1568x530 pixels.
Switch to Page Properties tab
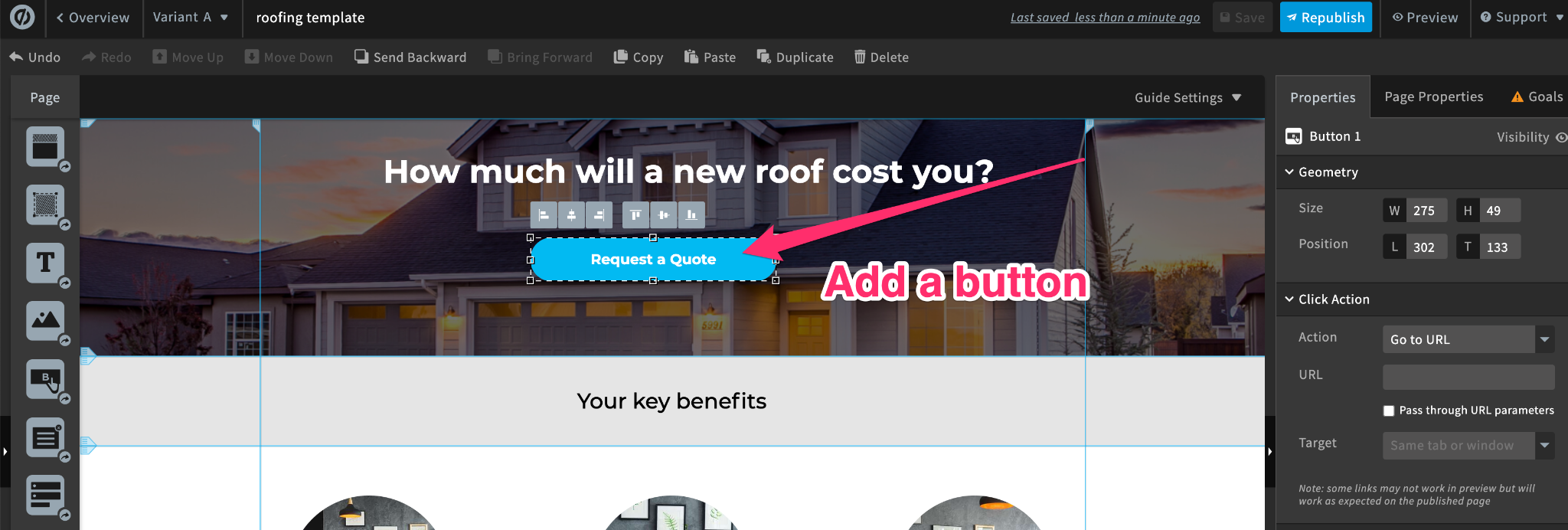coord(1434,97)
